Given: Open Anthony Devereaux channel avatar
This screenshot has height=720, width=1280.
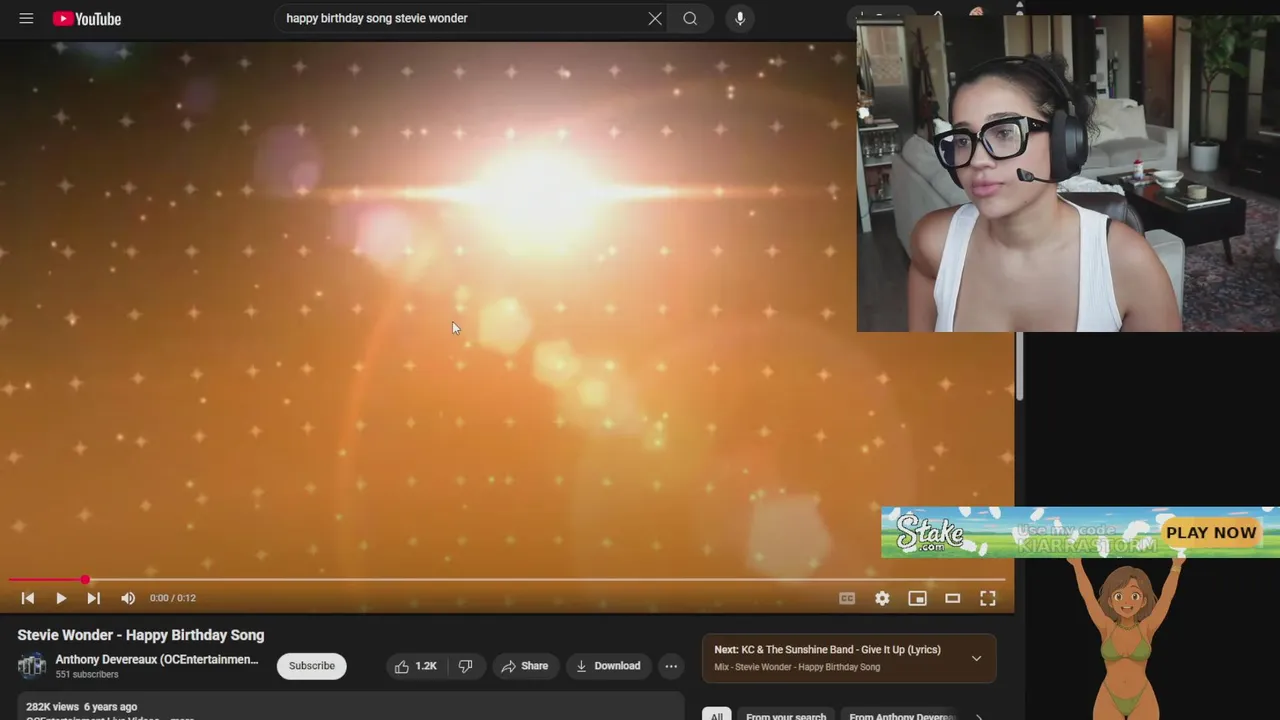Looking at the screenshot, I should click(x=32, y=666).
